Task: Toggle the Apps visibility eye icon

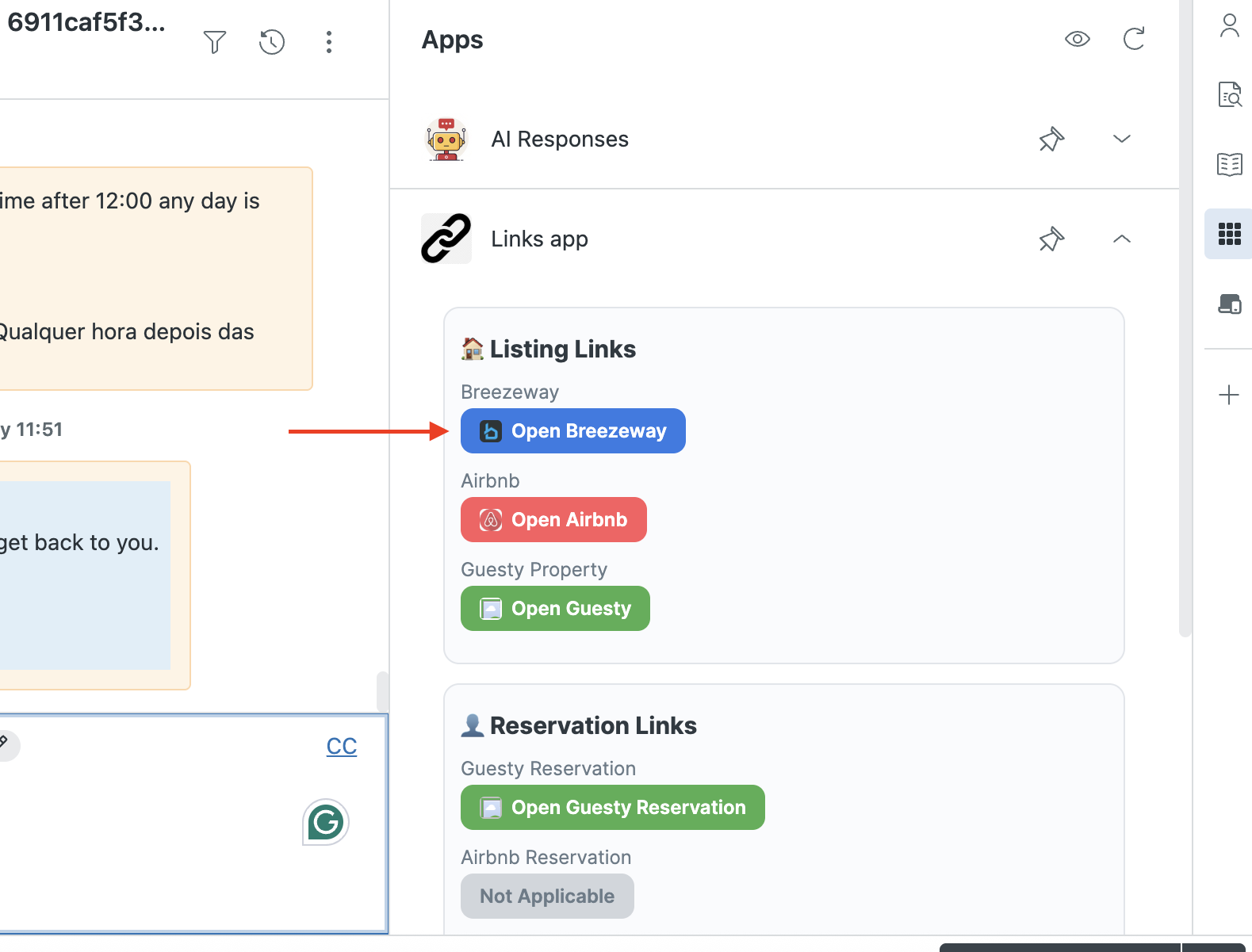Action: (x=1077, y=39)
